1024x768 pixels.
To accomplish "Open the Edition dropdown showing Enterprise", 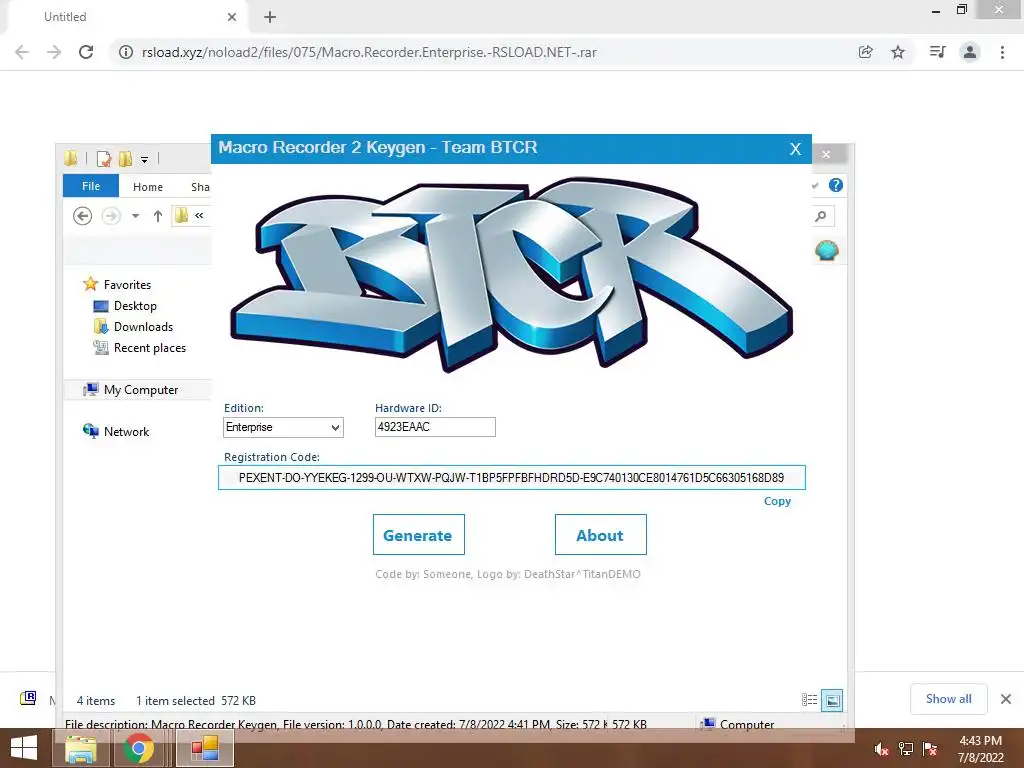I will pyautogui.click(x=283, y=427).
